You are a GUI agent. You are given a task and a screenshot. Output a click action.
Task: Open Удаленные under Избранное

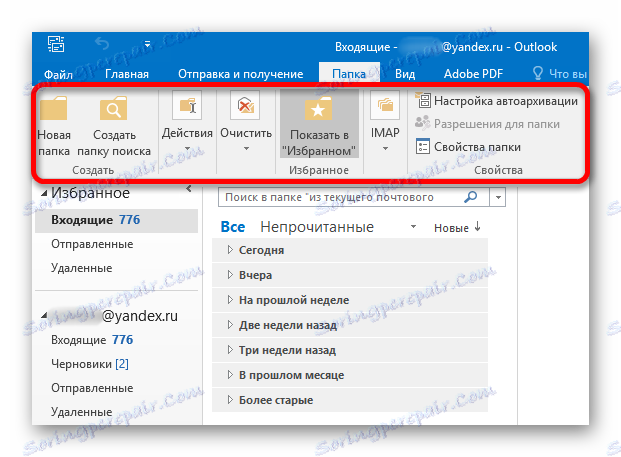(82, 268)
